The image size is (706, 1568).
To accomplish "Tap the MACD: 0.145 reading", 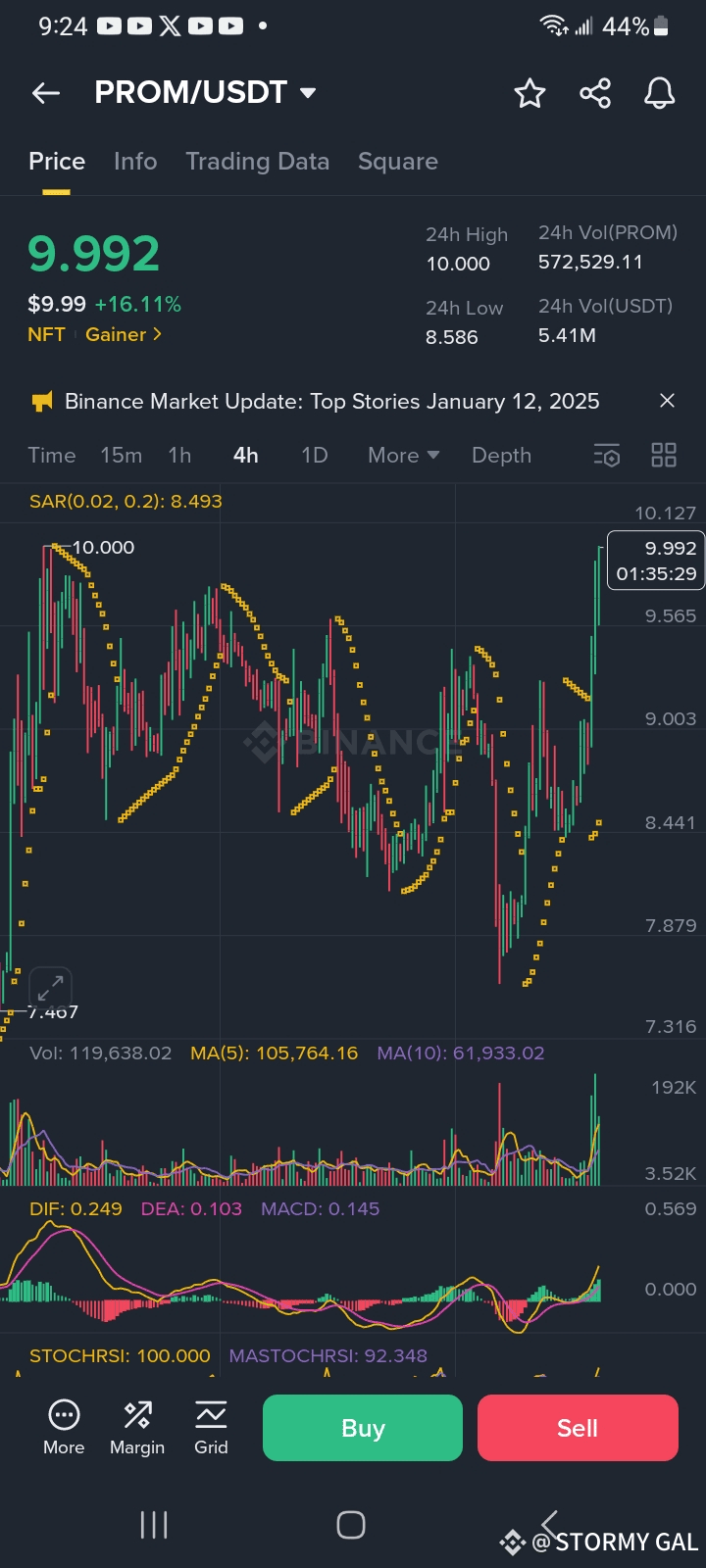I will coord(320,1208).
